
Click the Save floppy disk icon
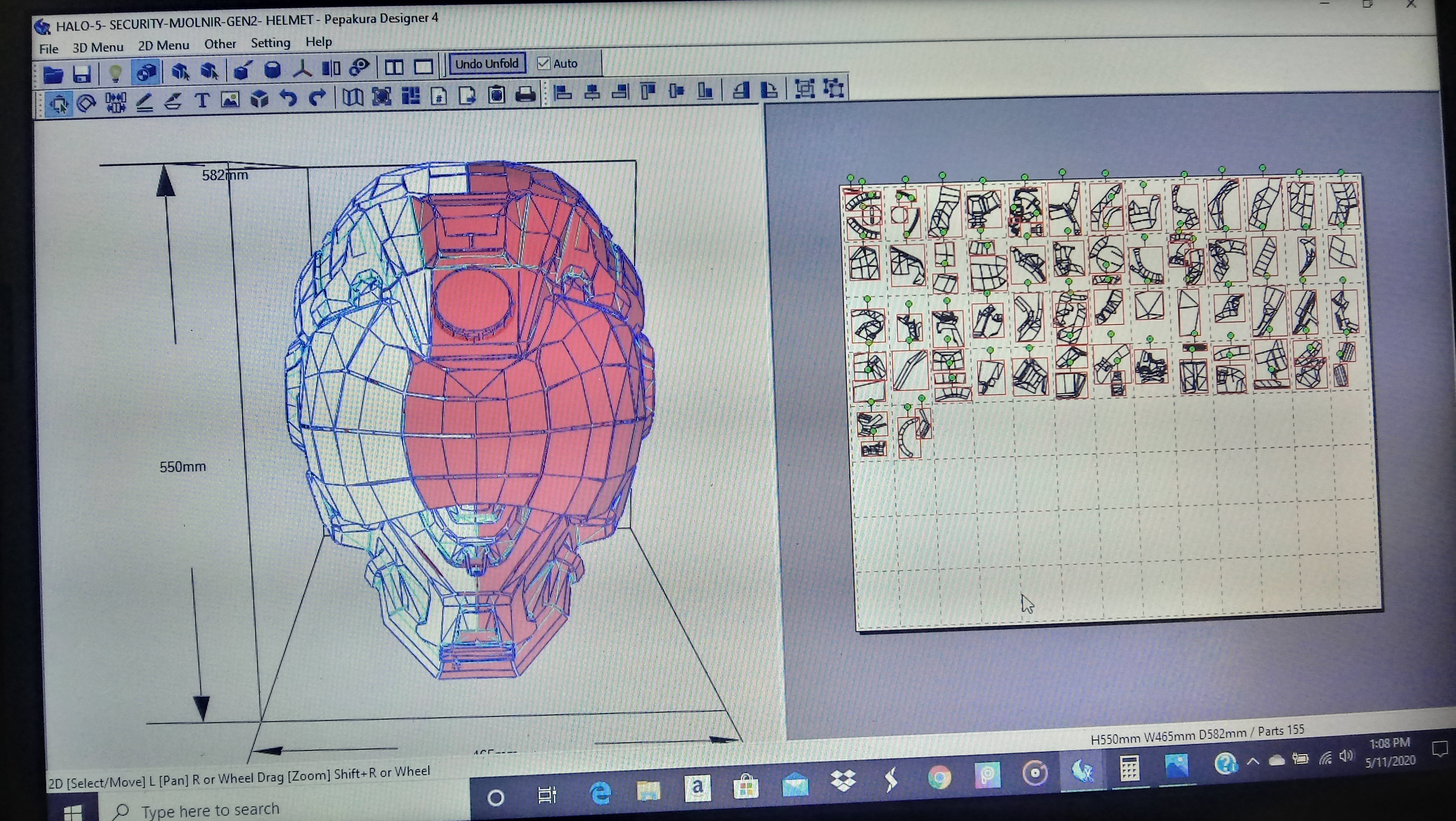[x=82, y=74]
